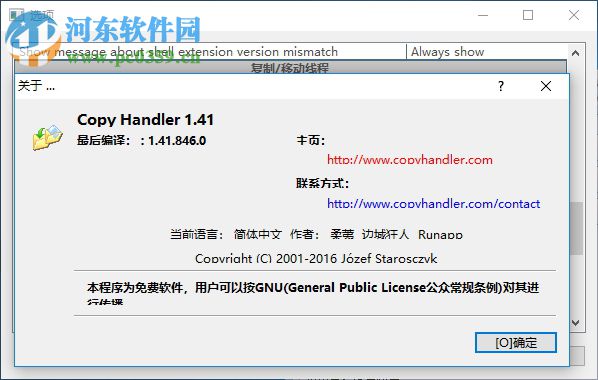Click the Copy Handler 1.41 title text
The height and width of the screenshot is (380, 598).
[145, 120]
